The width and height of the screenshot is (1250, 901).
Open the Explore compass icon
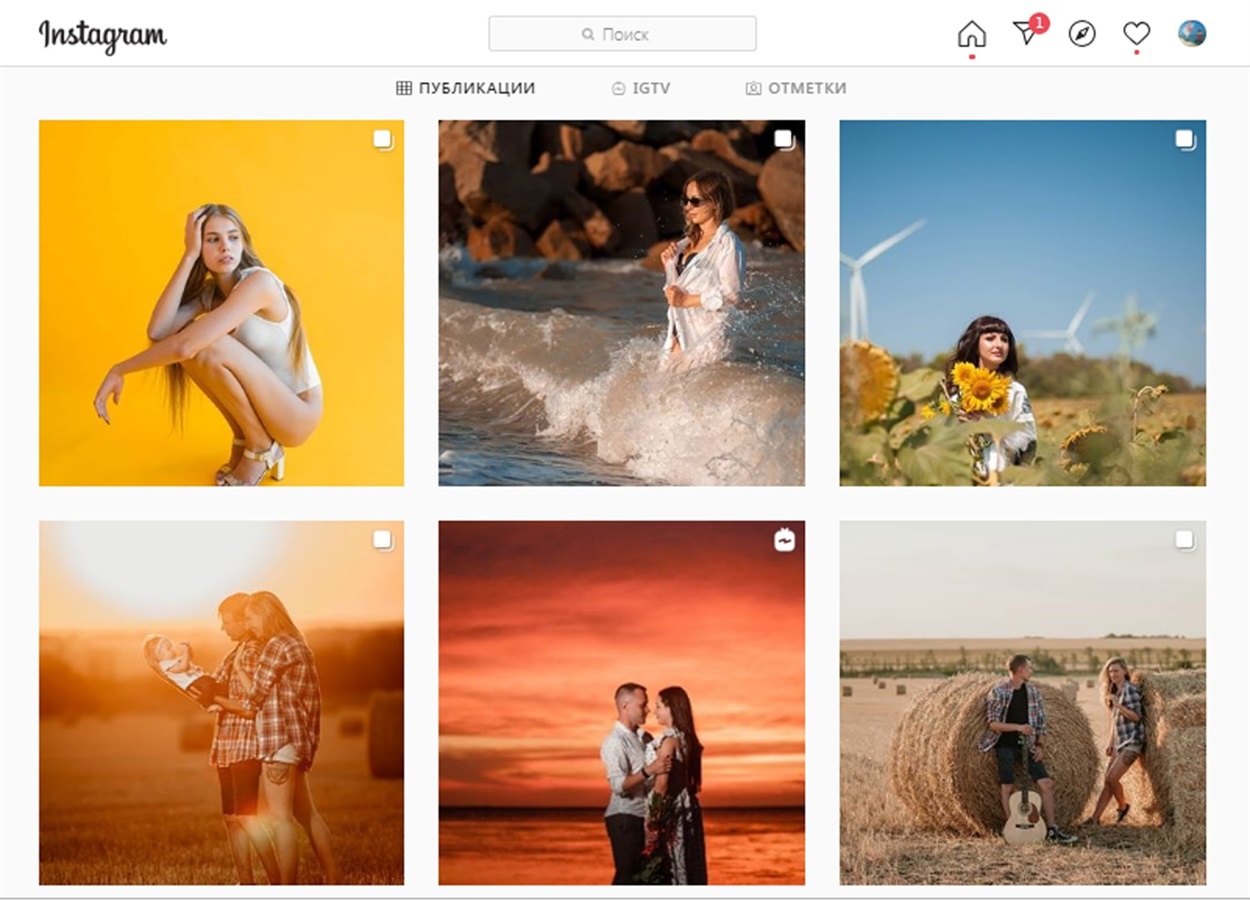[1082, 34]
